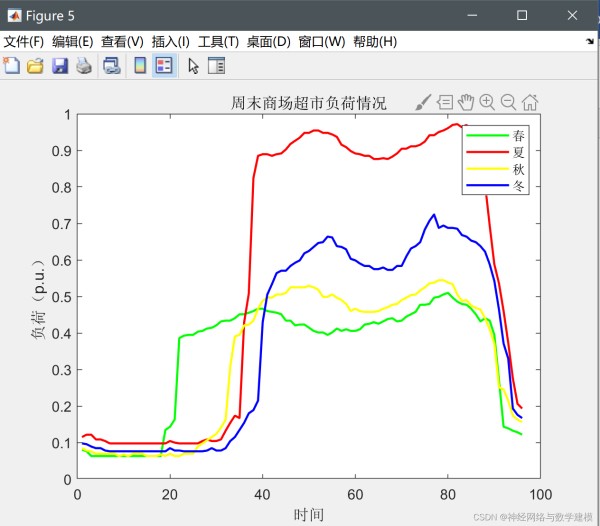
Task: Click the y-axis tick label 0.9
Action: (62, 151)
